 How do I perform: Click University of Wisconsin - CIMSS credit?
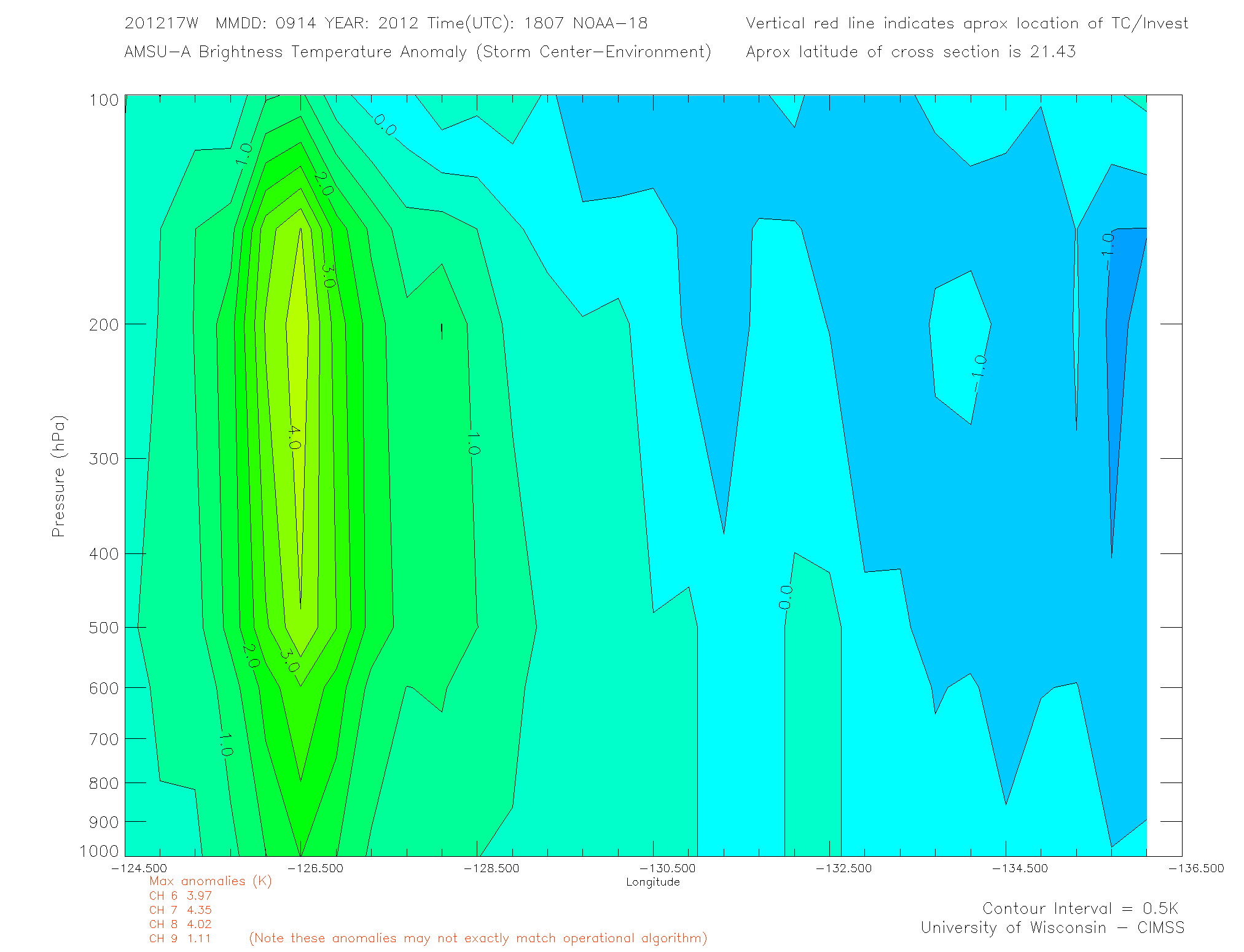pyautogui.click(x=1052, y=927)
